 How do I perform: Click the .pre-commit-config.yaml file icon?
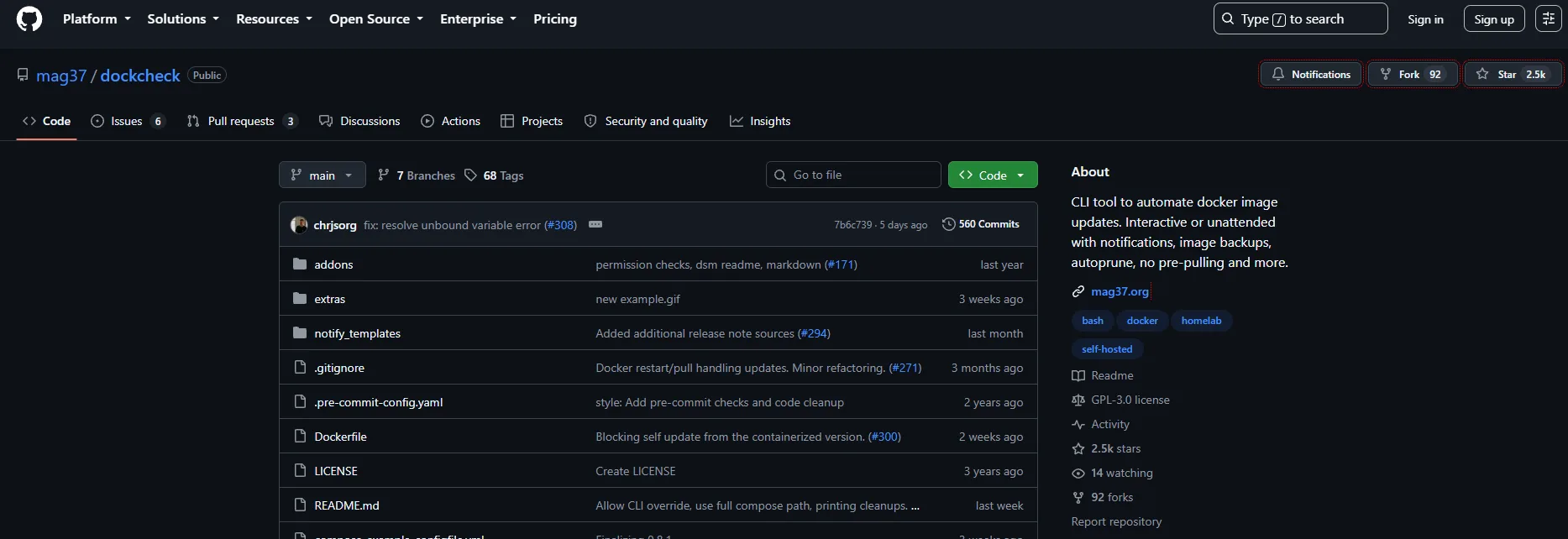(x=300, y=401)
